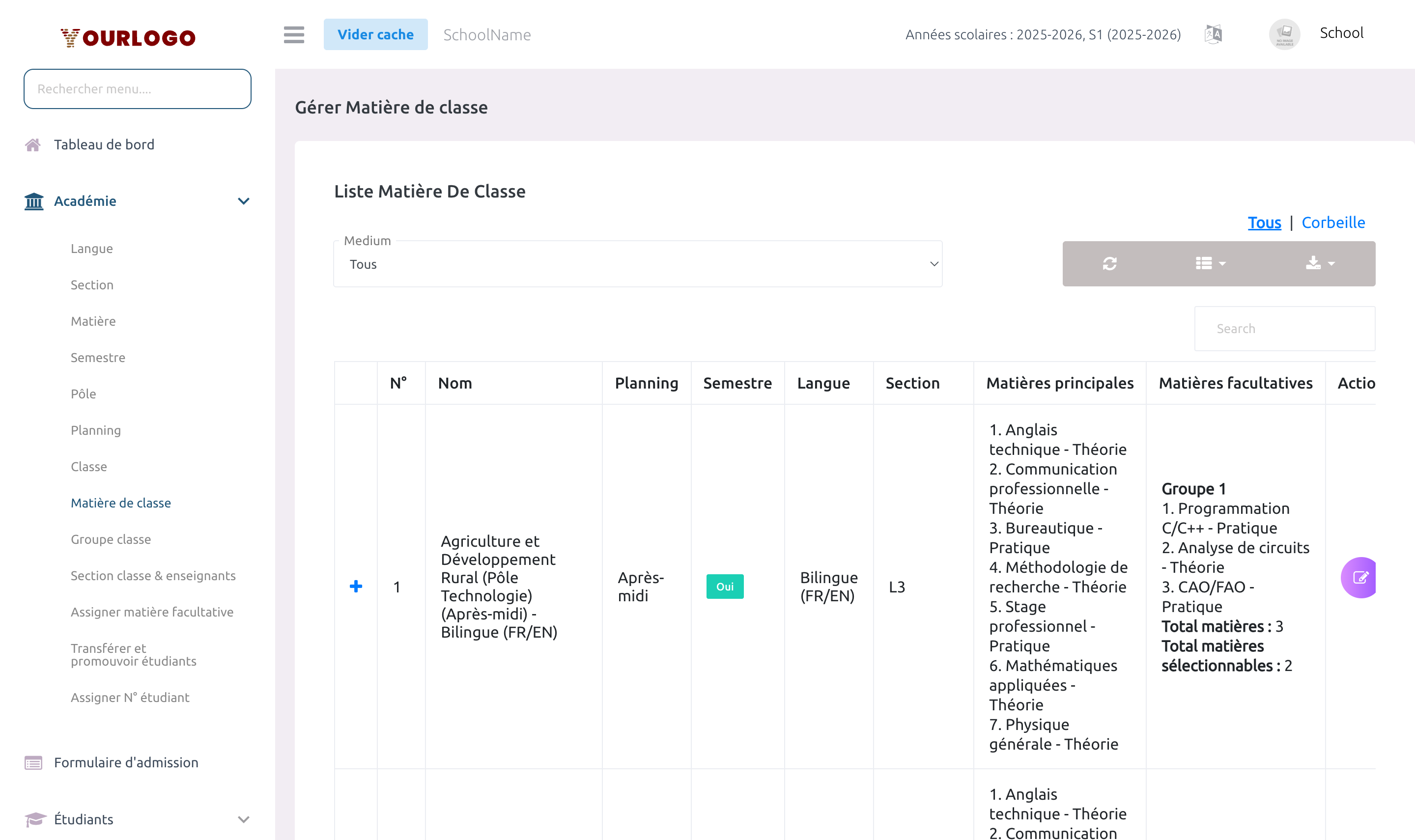Select Section classe & enseignants
This screenshot has width=1415, height=840.
point(153,576)
